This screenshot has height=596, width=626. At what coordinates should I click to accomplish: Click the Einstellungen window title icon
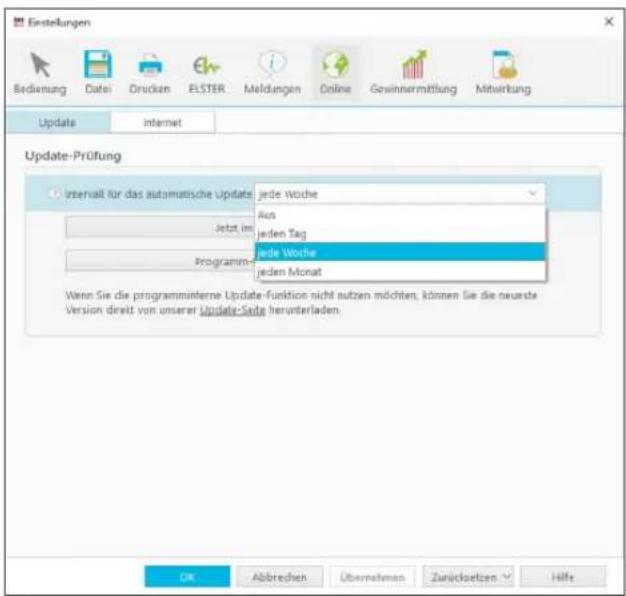pyautogui.click(x=18, y=22)
